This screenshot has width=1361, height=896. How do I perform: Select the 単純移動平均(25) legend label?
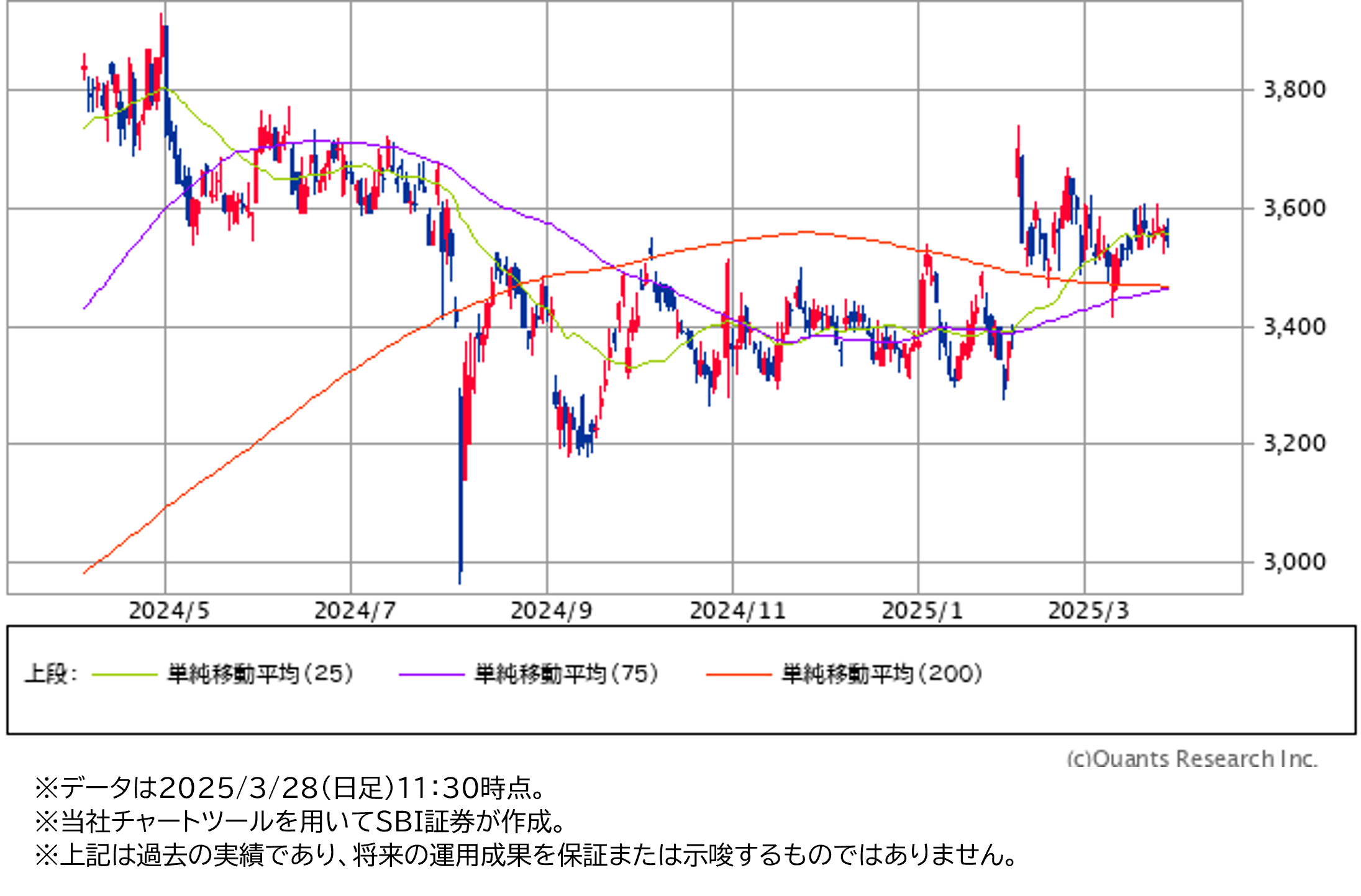coord(260,674)
